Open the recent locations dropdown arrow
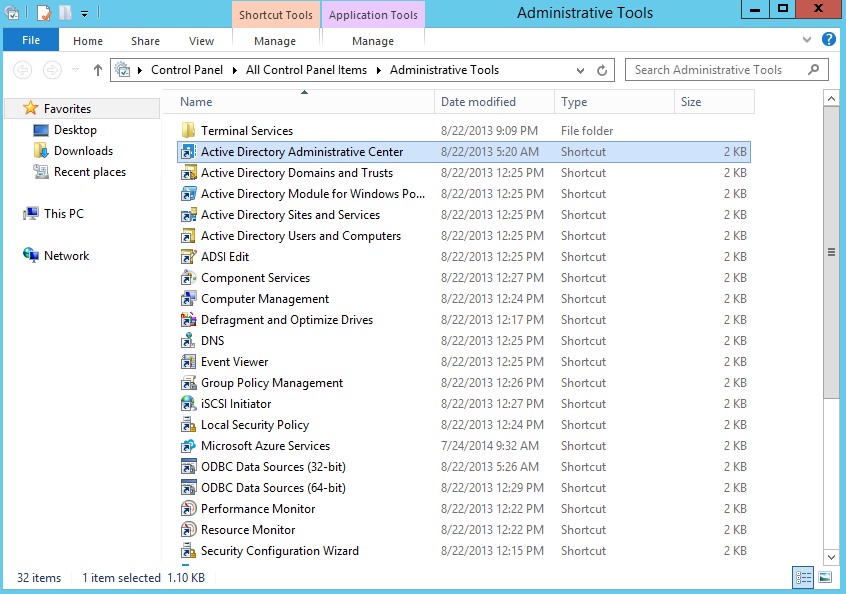846x594 pixels. pos(76,70)
